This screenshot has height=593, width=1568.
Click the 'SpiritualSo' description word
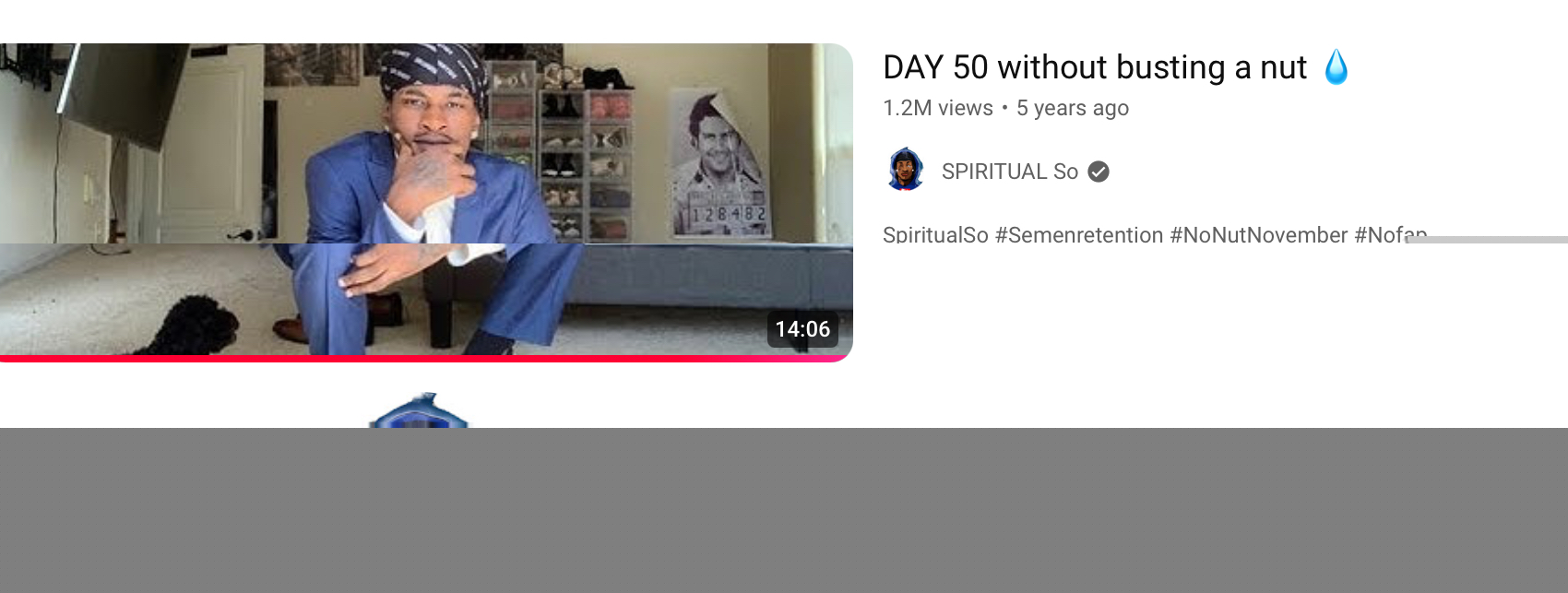(x=935, y=234)
